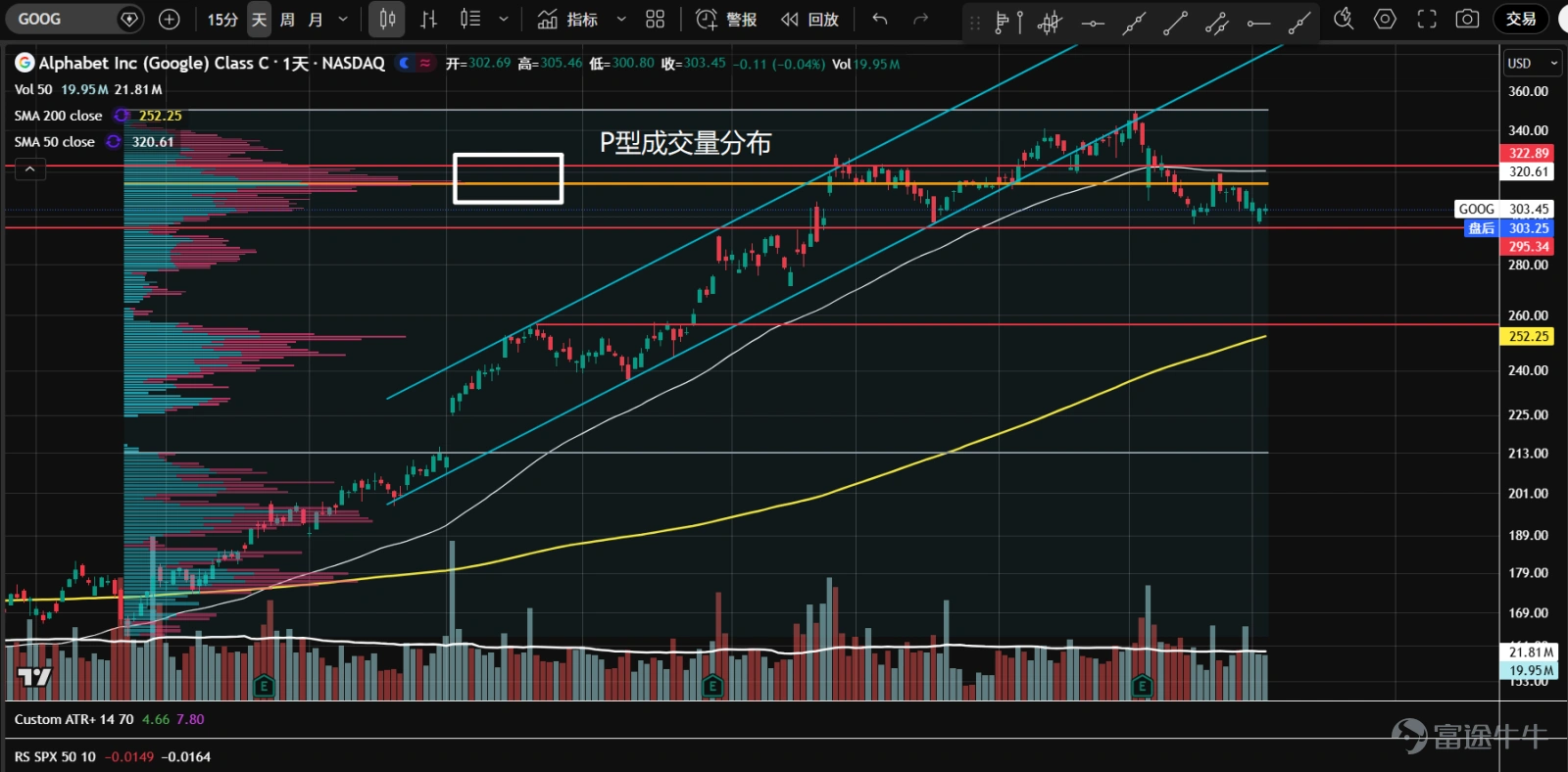Click the 19.95M volume axis label
Viewport: 1568px width, 772px height.
pos(1529,670)
